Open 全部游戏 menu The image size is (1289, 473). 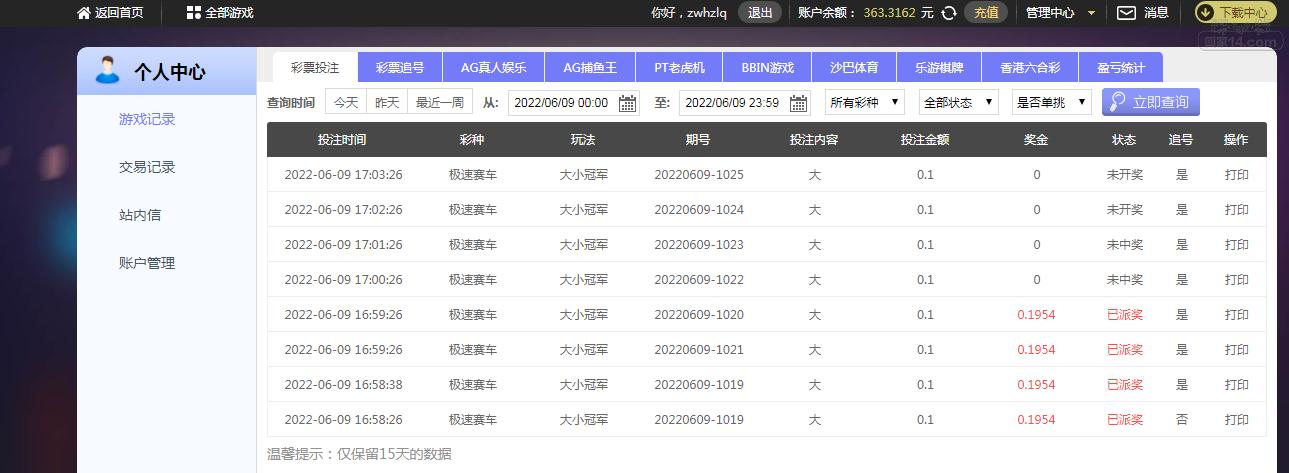tap(229, 13)
